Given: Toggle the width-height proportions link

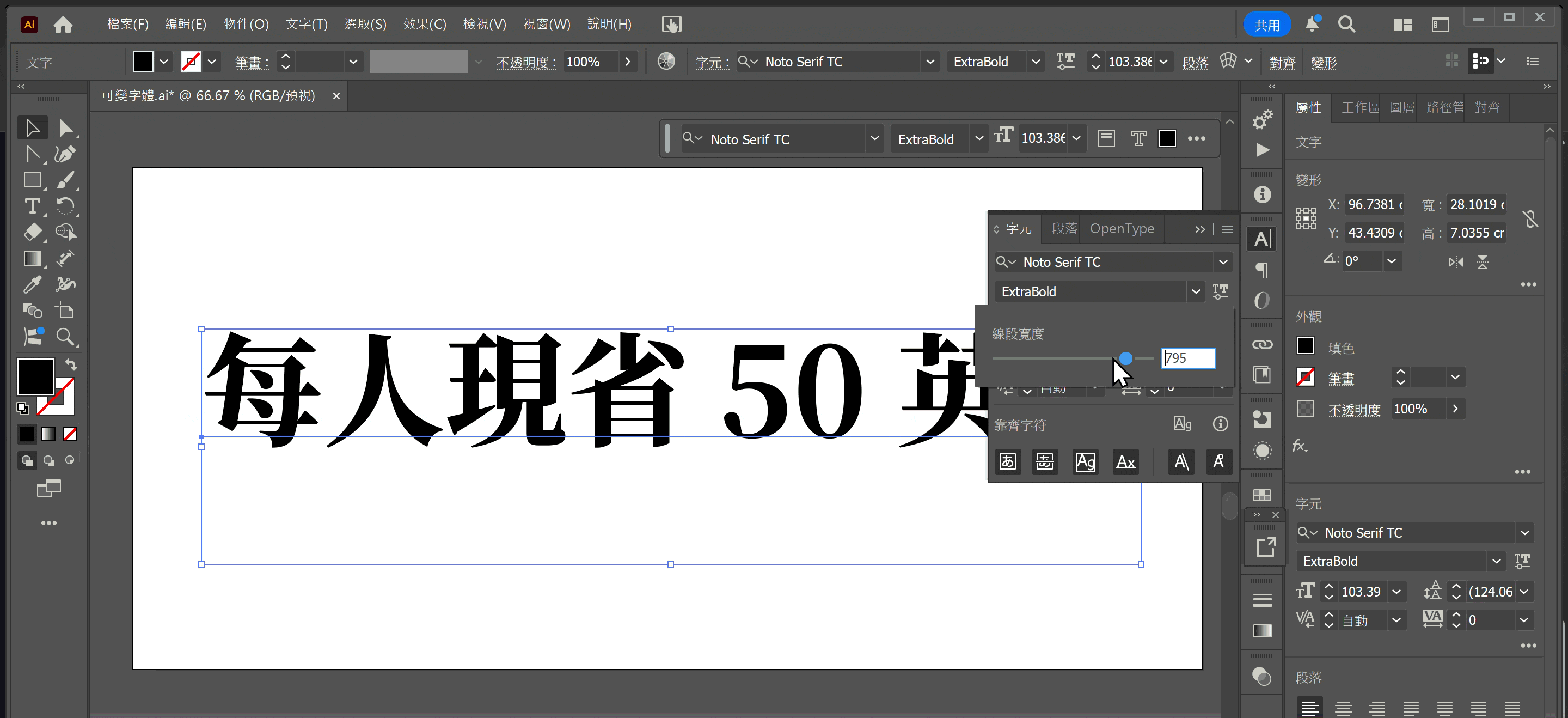Looking at the screenshot, I should pos(1532,218).
